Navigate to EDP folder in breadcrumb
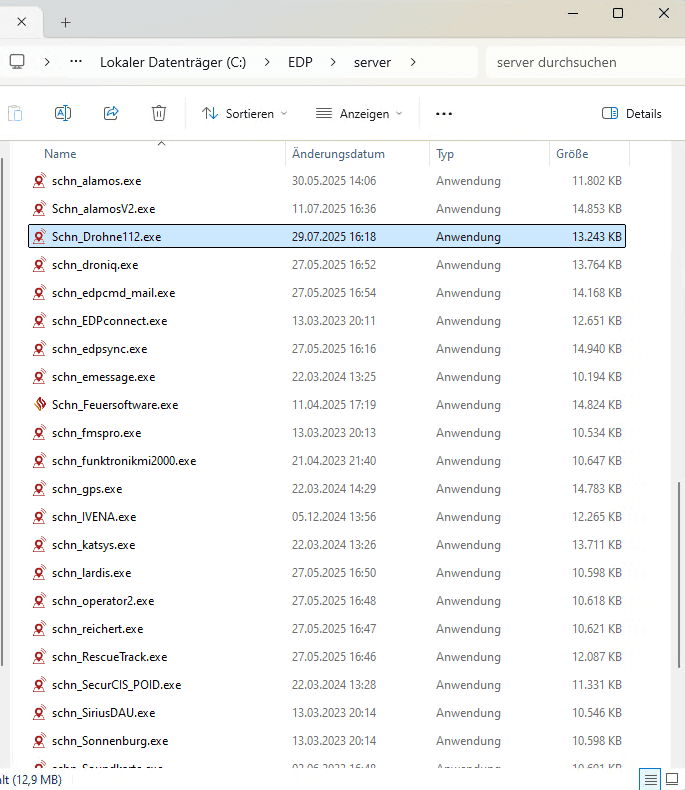This screenshot has width=685, height=790. point(300,62)
